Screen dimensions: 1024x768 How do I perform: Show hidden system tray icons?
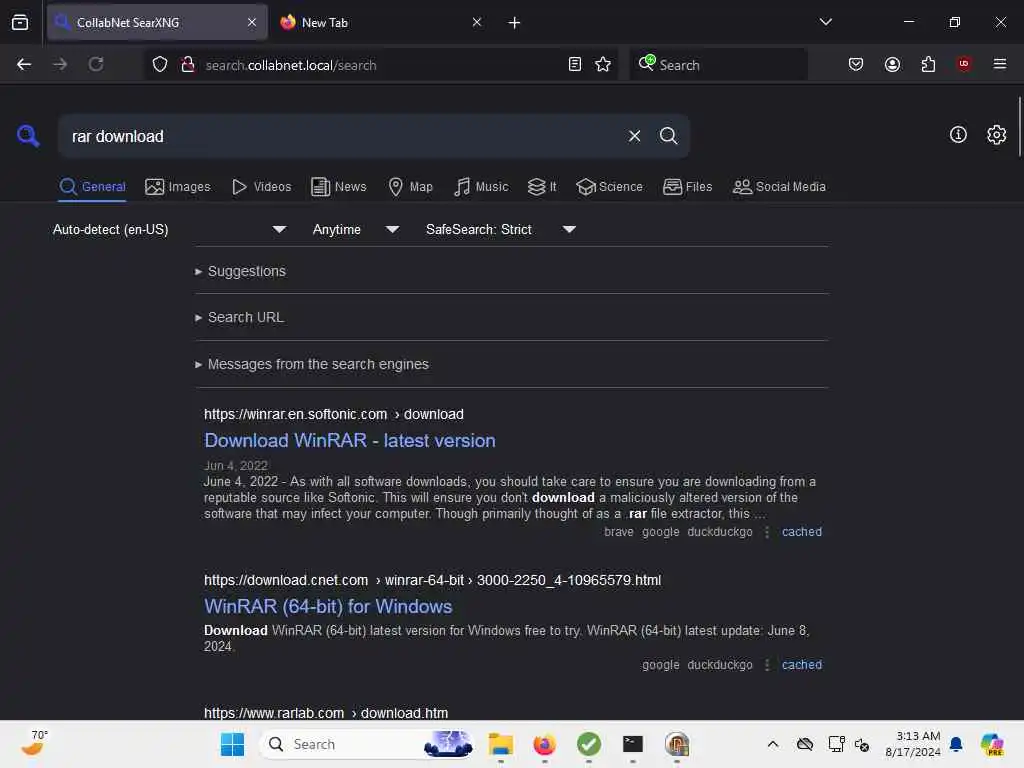pos(773,744)
